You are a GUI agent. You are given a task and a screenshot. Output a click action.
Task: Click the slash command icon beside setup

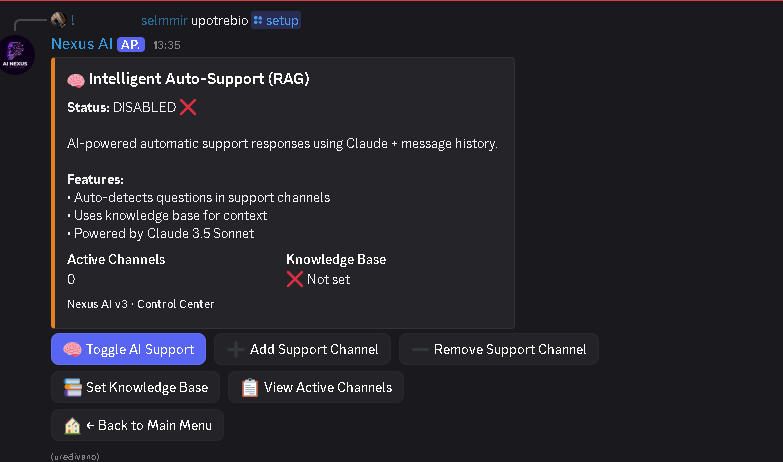point(258,20)
